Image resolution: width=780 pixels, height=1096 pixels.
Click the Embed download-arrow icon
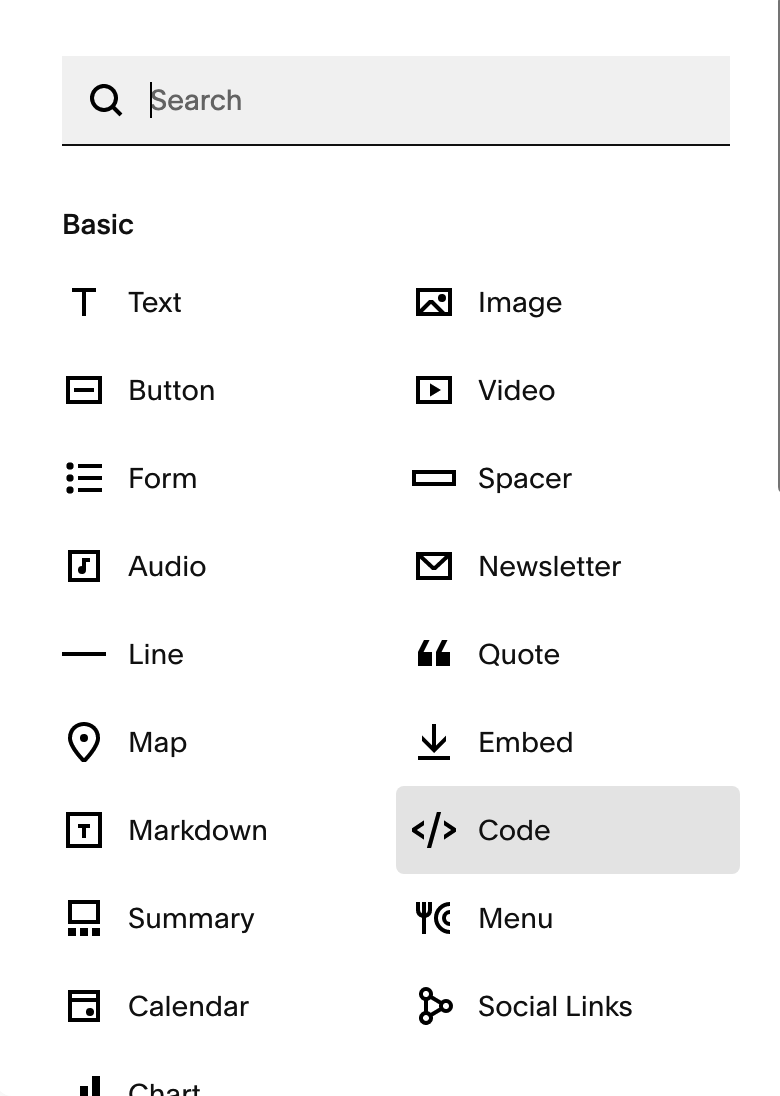click(x=433, y=742)
